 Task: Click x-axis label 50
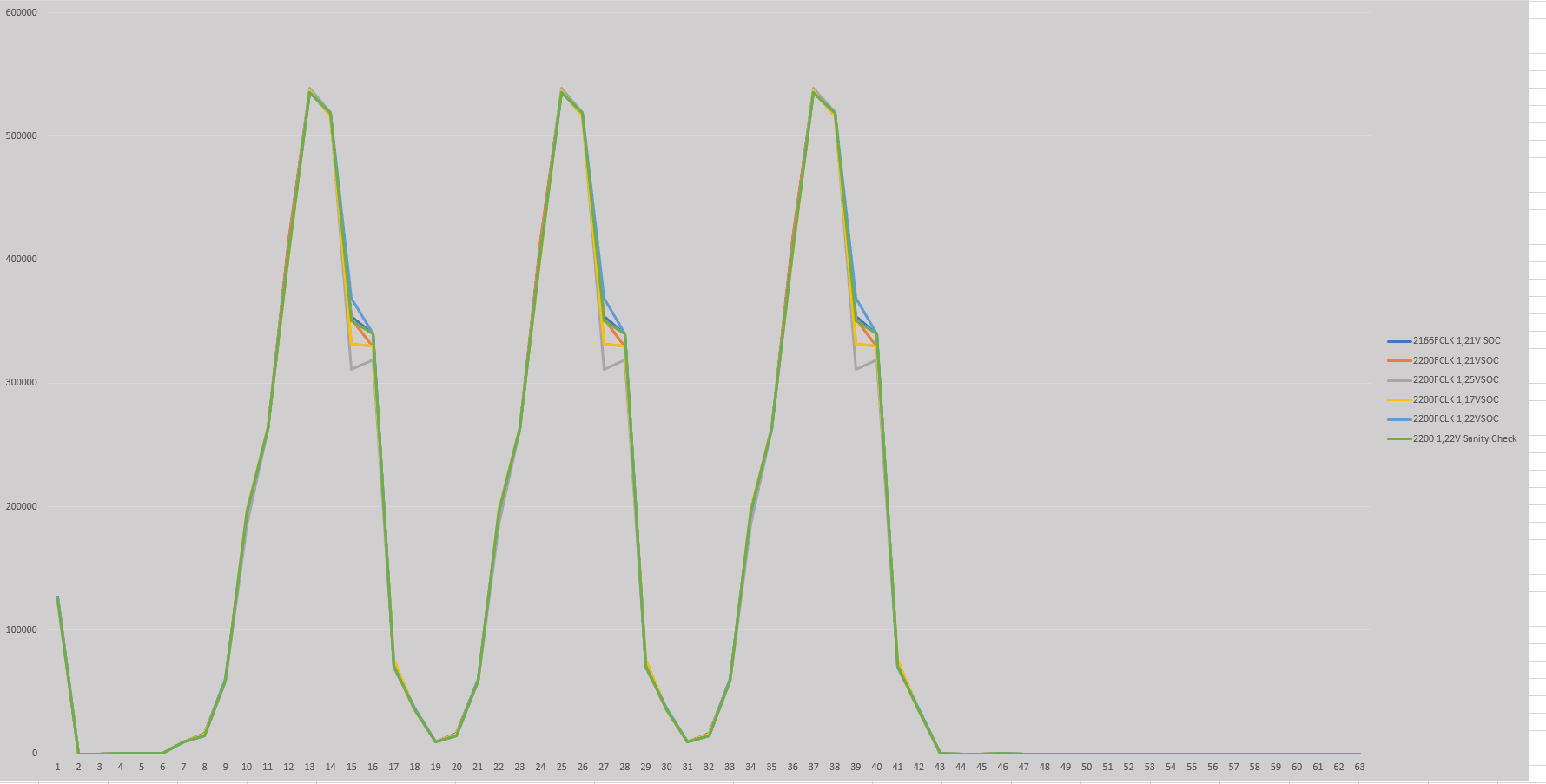coord(1087,767)
